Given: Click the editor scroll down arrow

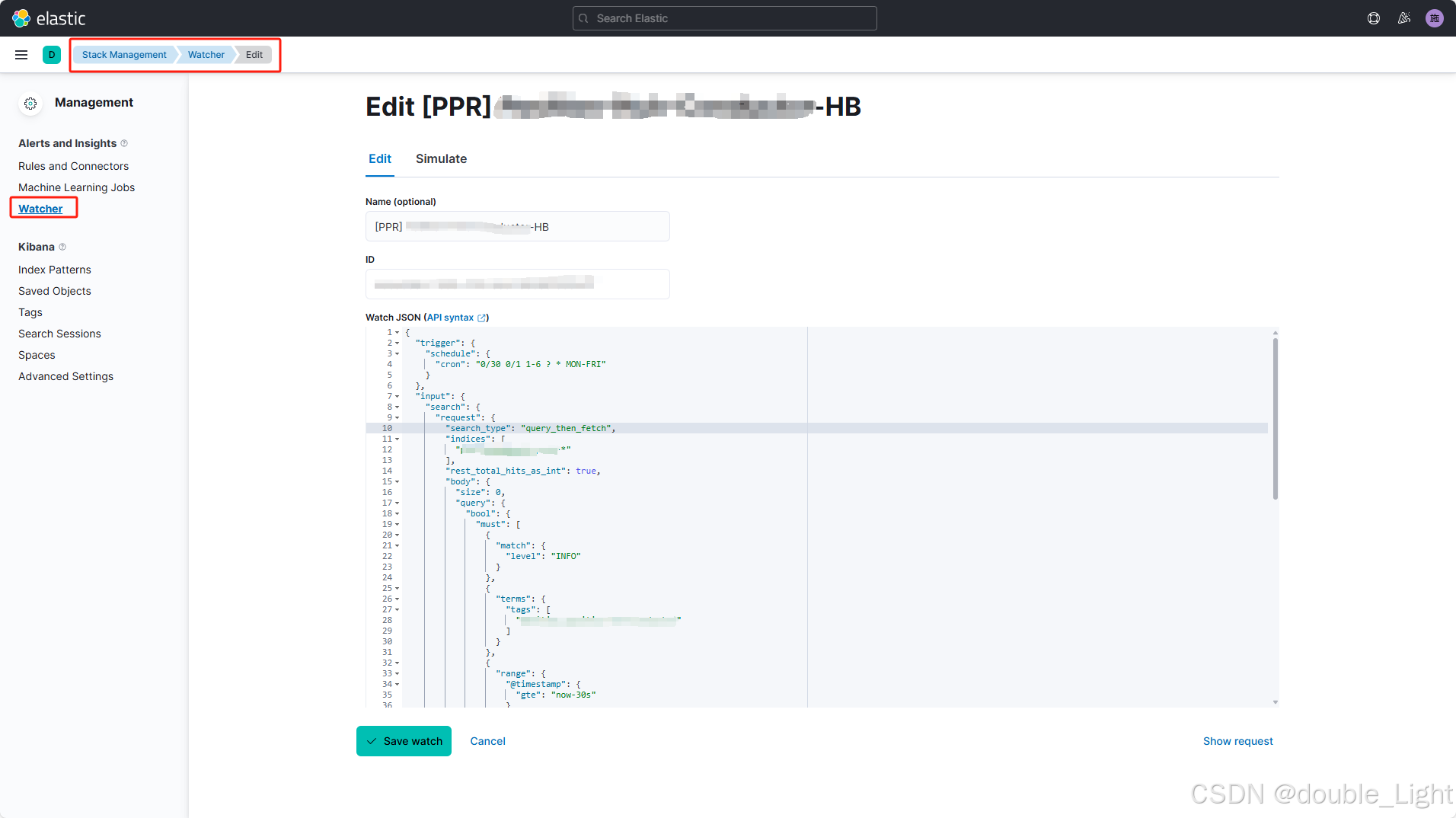Looking at the screenshot, I should click(1275, 702).
